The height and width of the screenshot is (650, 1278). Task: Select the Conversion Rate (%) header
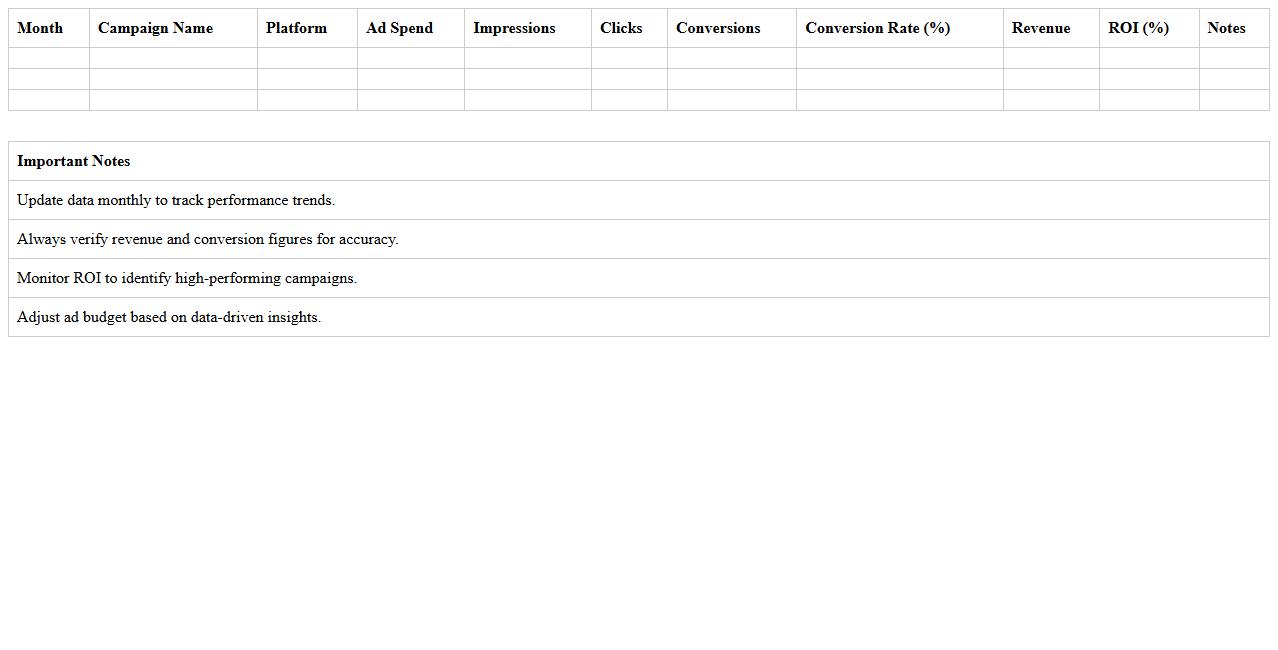point(877,28)
